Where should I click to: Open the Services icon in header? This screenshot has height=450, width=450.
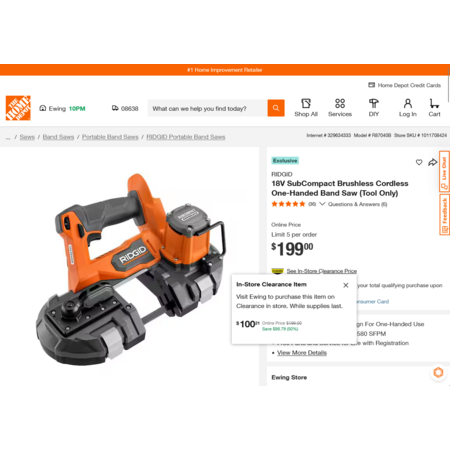click(340, 103)
